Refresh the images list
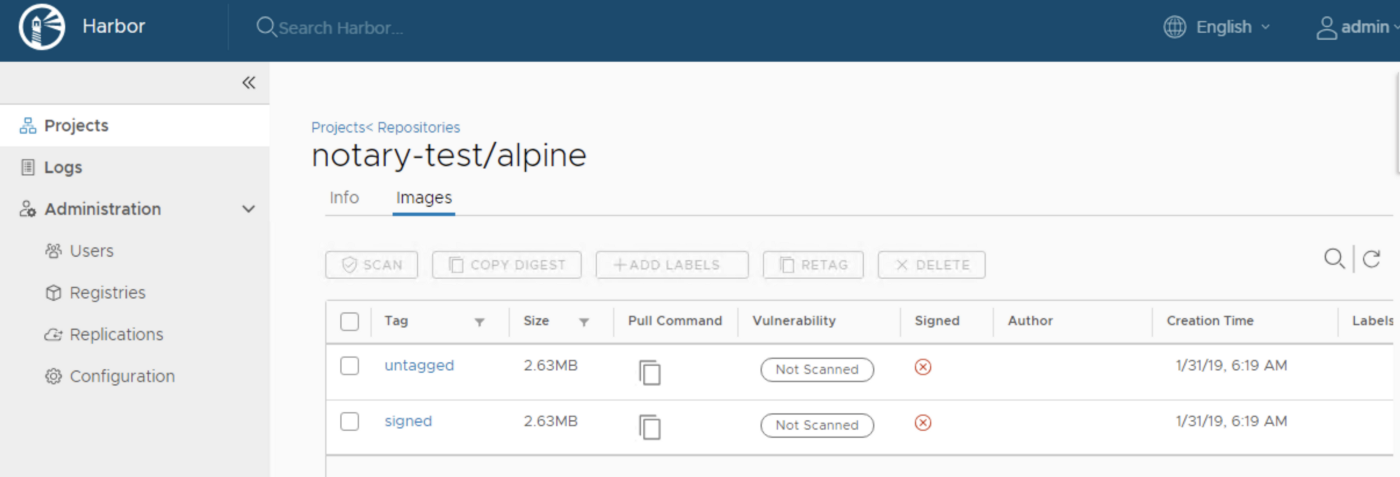This screenshot has height=477, width=1400. point(1372,259)
